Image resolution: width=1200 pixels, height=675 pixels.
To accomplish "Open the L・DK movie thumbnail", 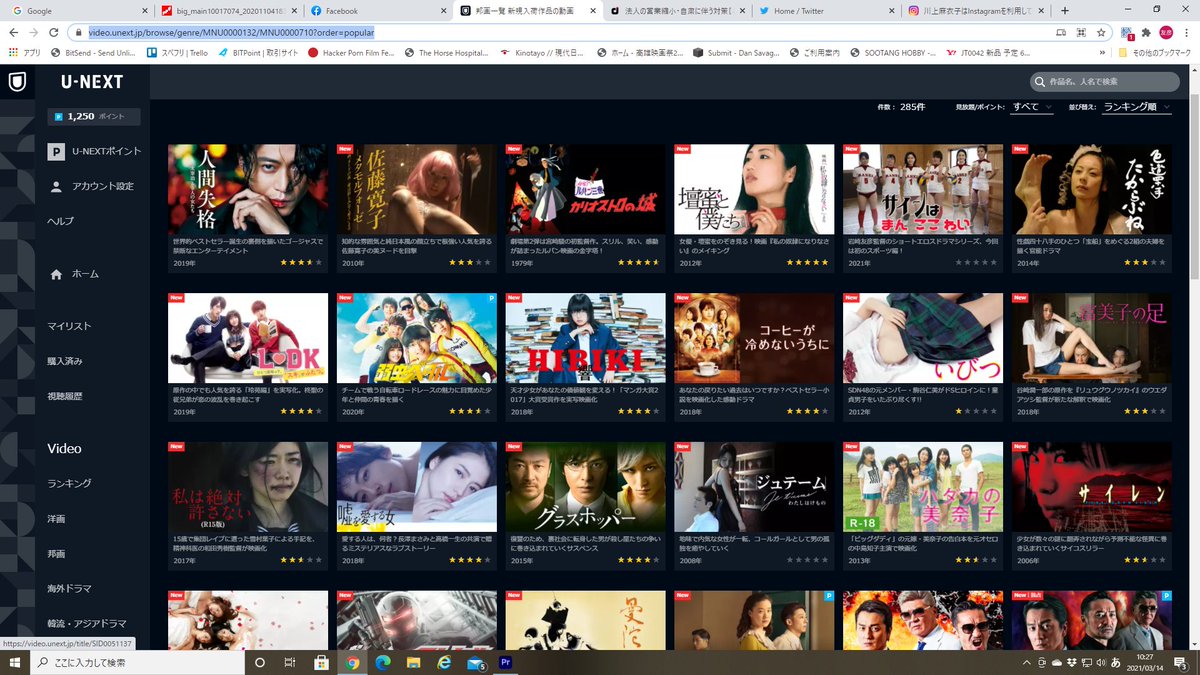I will 248,338.
